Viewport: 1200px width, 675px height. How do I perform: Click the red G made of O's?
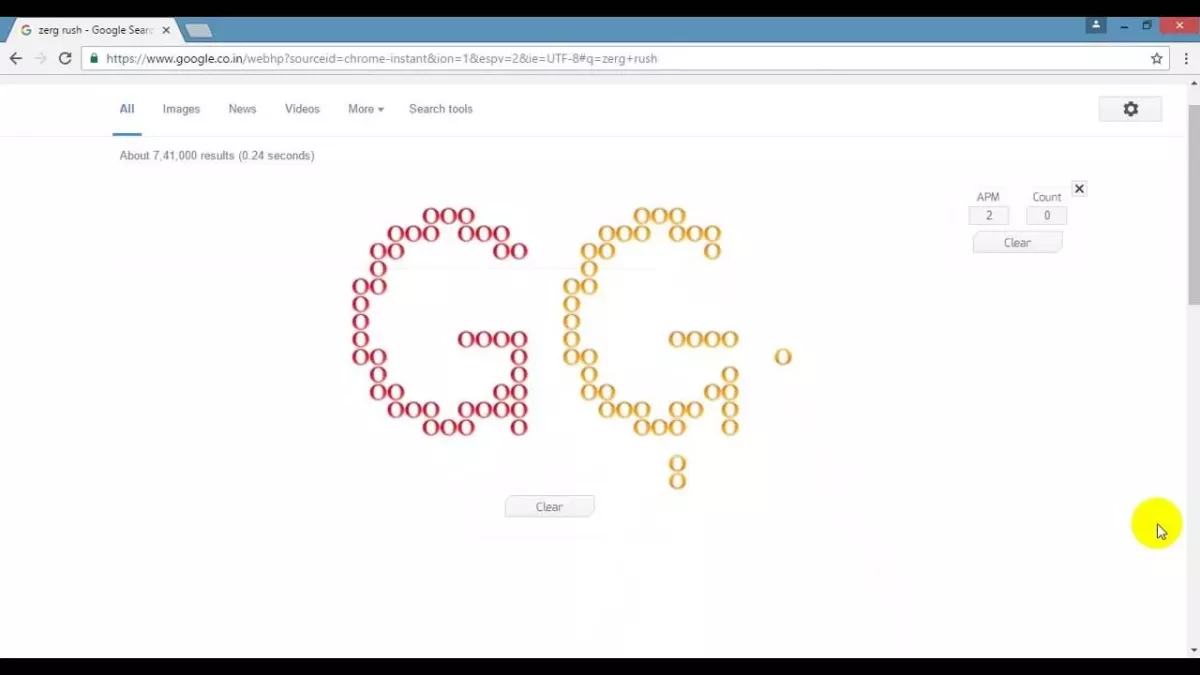click(440, 322)
